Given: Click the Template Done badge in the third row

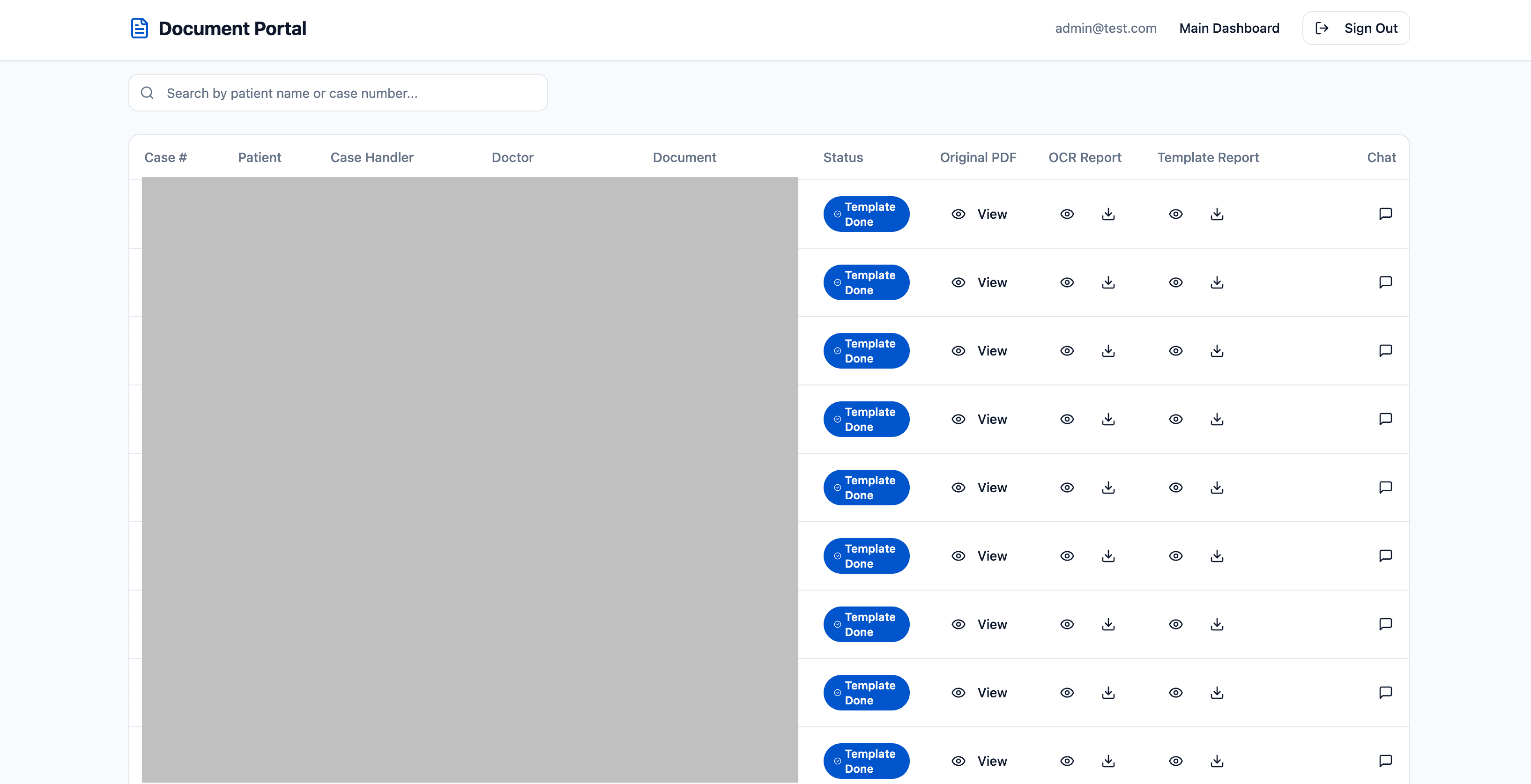Looking at the screenshot, I should point(867,350).
